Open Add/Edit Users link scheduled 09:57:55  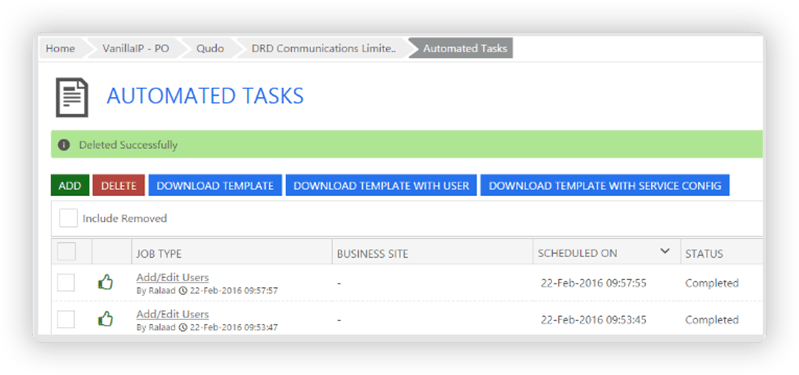172,278
